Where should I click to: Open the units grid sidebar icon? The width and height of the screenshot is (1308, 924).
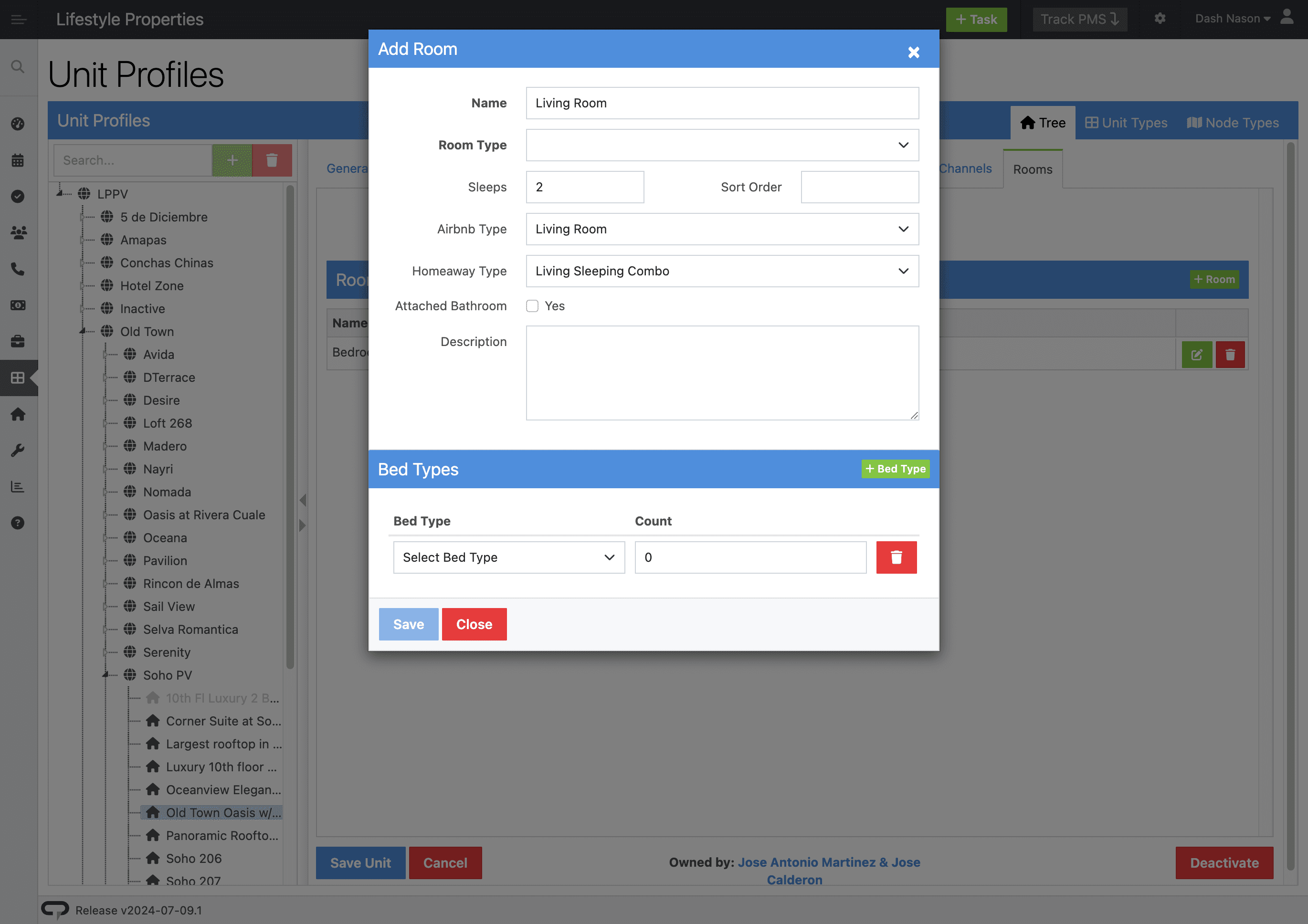coord(18,378)
